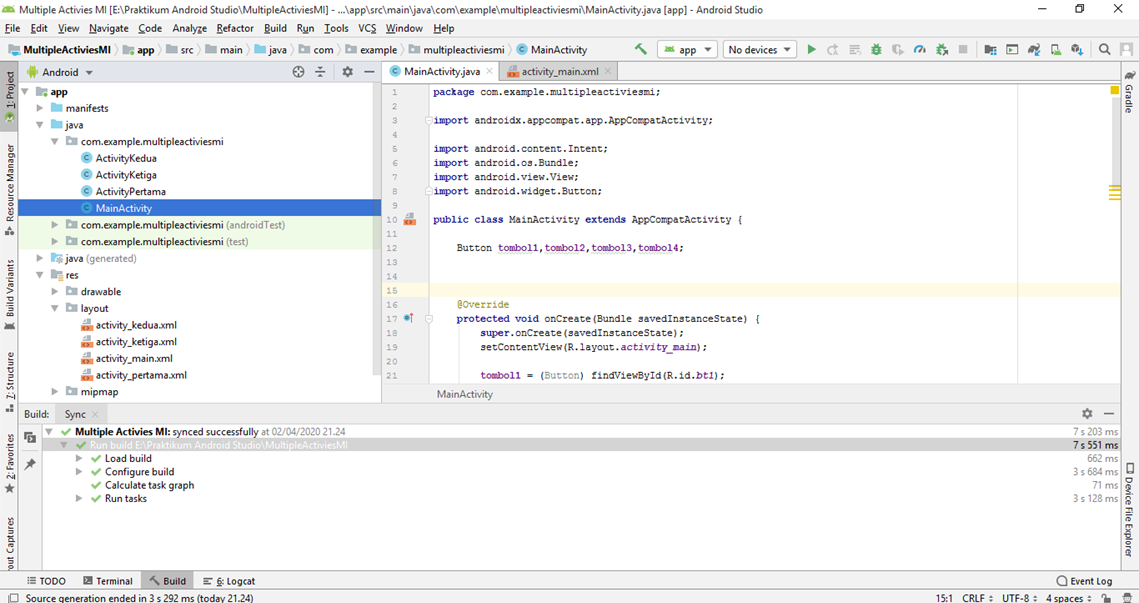The image size is (1139, 603).
Task: Open Project panel settings gear
Action: 347,72
